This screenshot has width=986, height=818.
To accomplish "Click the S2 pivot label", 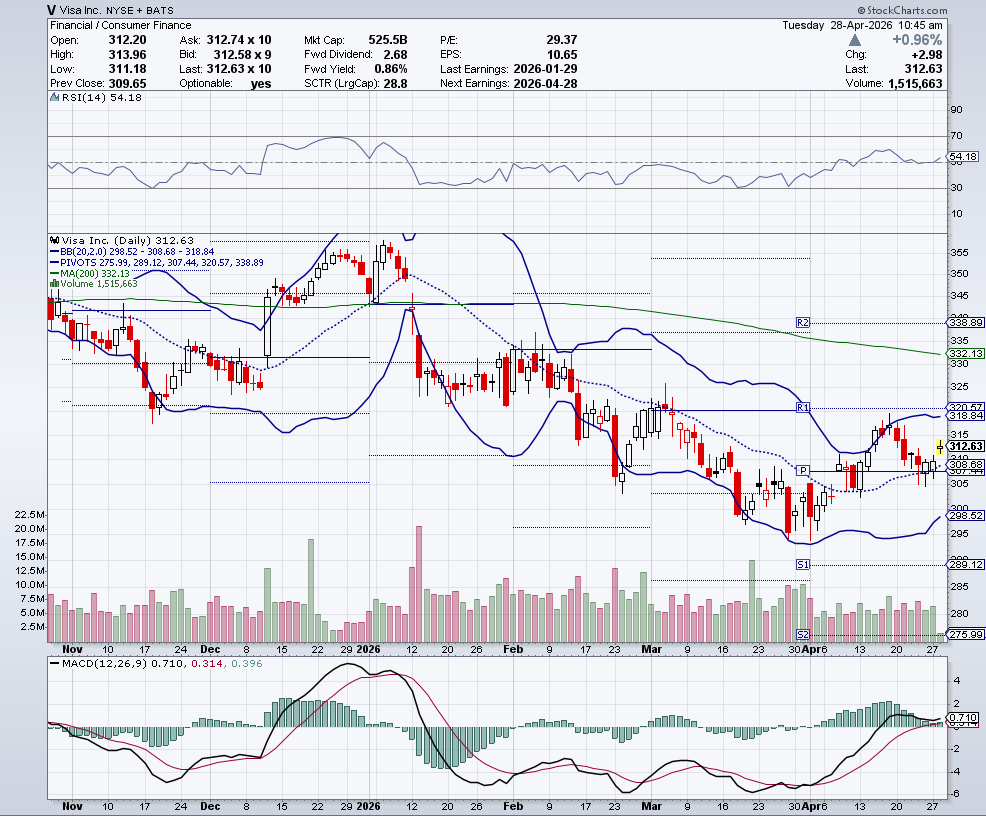I will click(803, 634).
